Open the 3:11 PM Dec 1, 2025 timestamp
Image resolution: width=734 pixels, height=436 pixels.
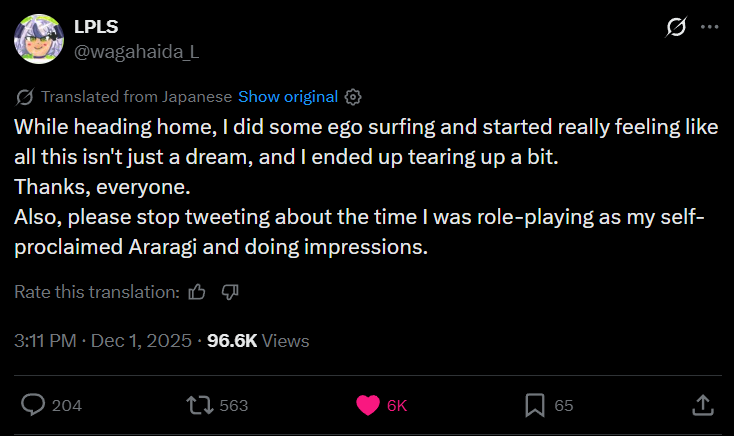105,341
